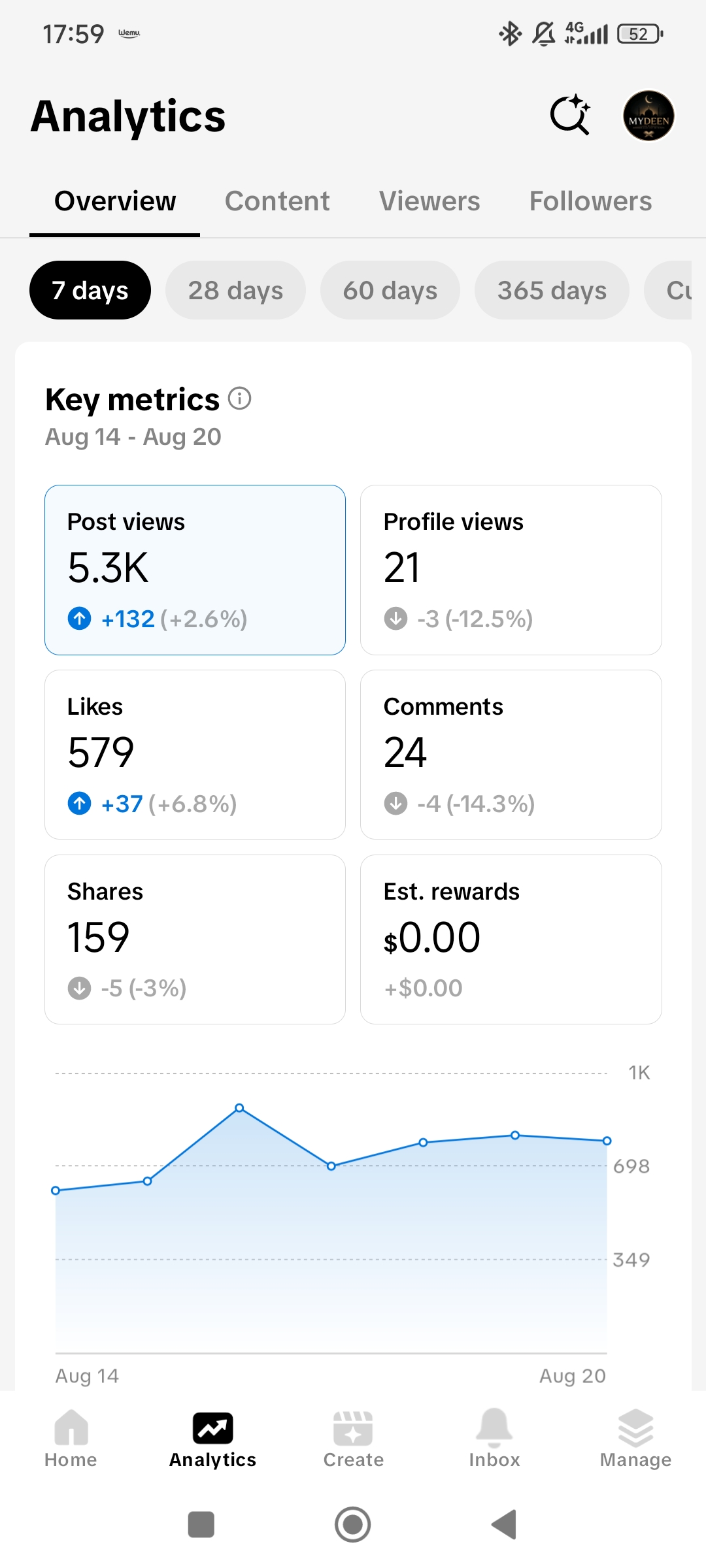This screenshot has height=1568, width=706.
Task: Click the peak data point on chart
Action: tap(239, 1108)
